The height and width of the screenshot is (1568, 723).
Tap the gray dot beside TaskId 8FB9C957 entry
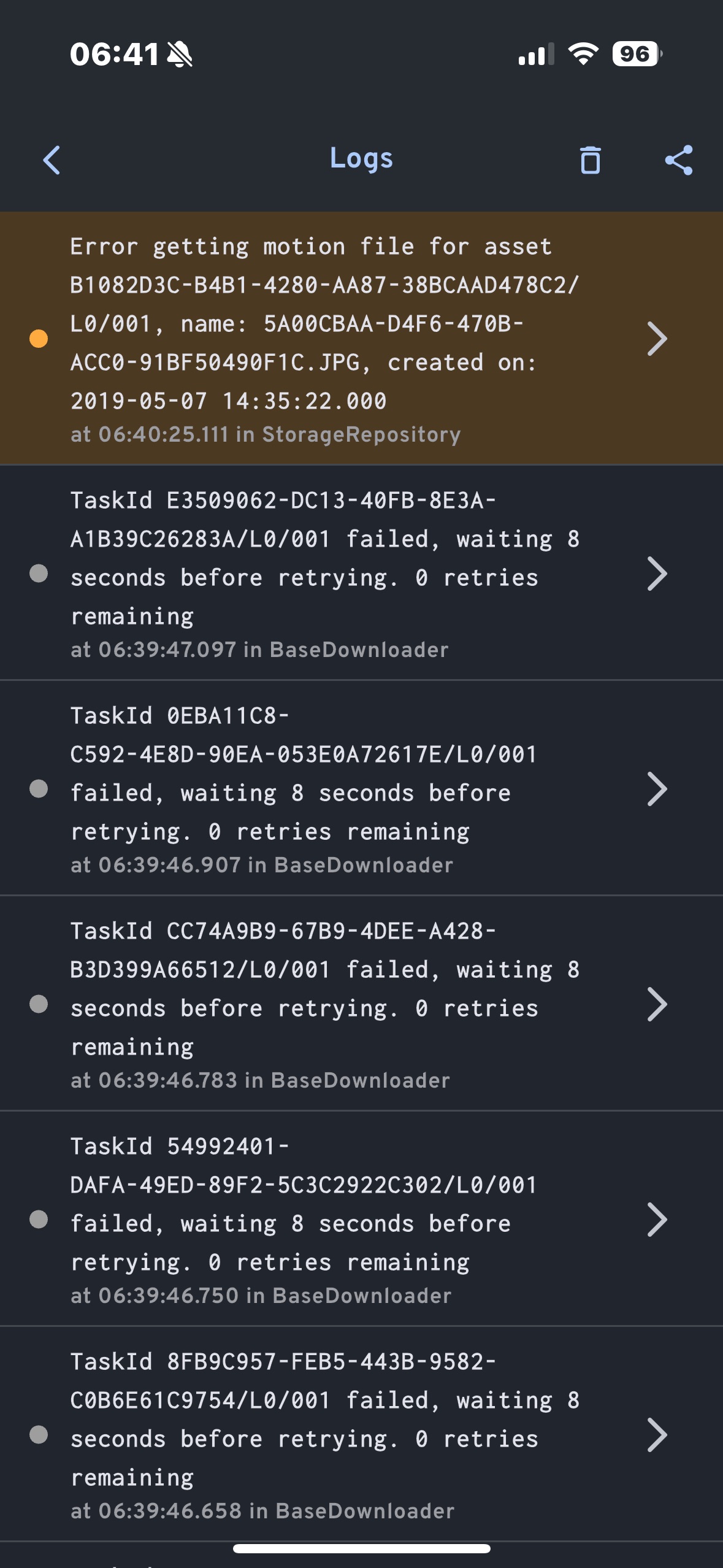[x=39, y=1435]
